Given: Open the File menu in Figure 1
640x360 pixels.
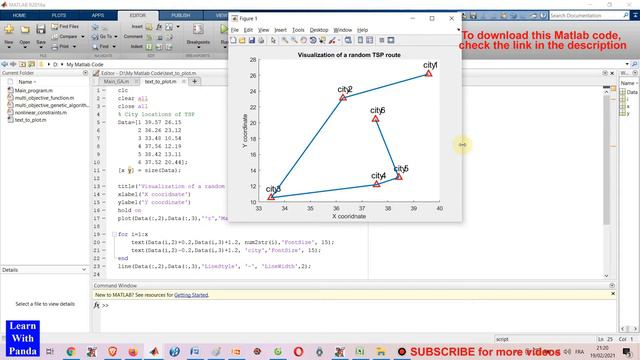Looking at the screenshot, I should click(x=234, y=30).
